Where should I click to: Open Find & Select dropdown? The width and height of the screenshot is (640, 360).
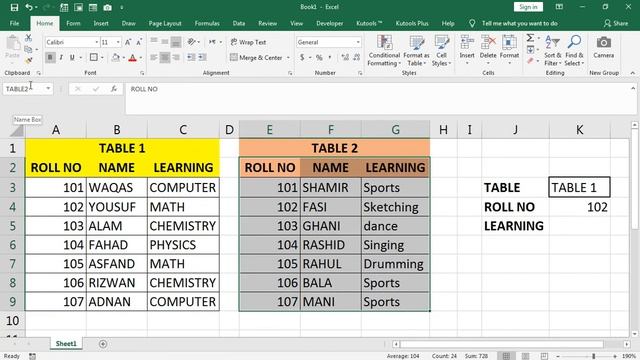574,51
